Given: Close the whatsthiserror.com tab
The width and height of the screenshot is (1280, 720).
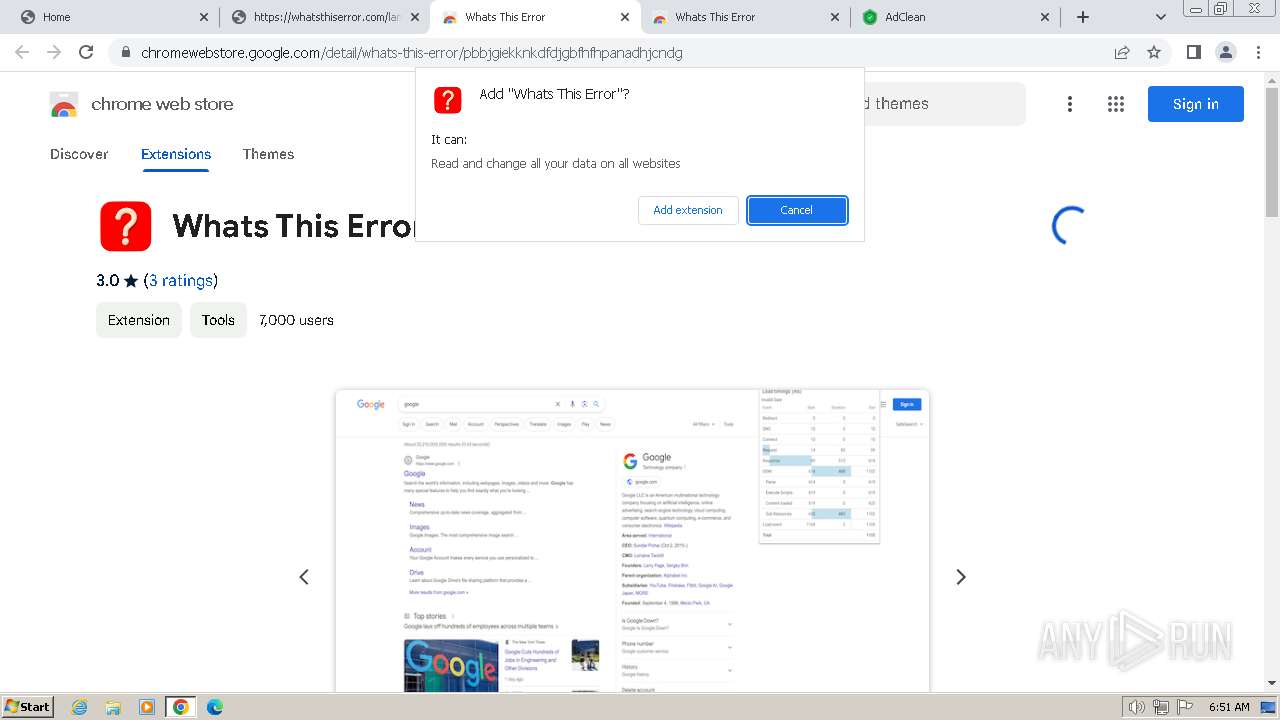Looking at the screenshot, I should tap(415, 17).
